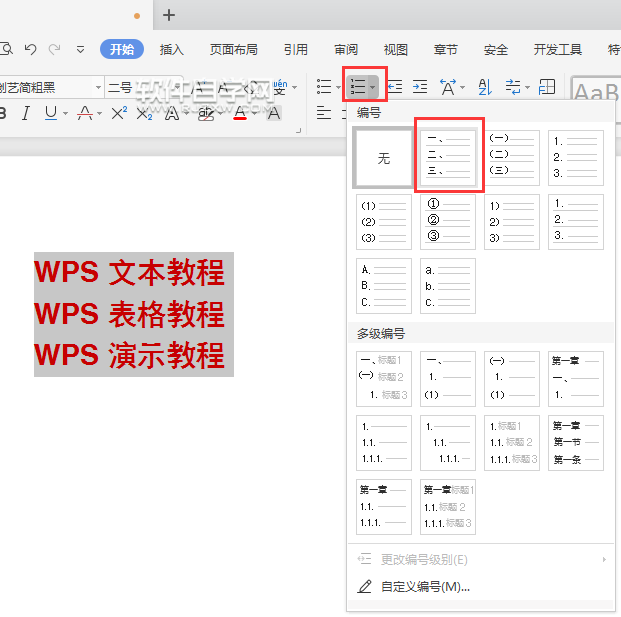Click the borders grid icon at ribbon right
This screenshot has height=617, width=621.
[x=547, y=87]
